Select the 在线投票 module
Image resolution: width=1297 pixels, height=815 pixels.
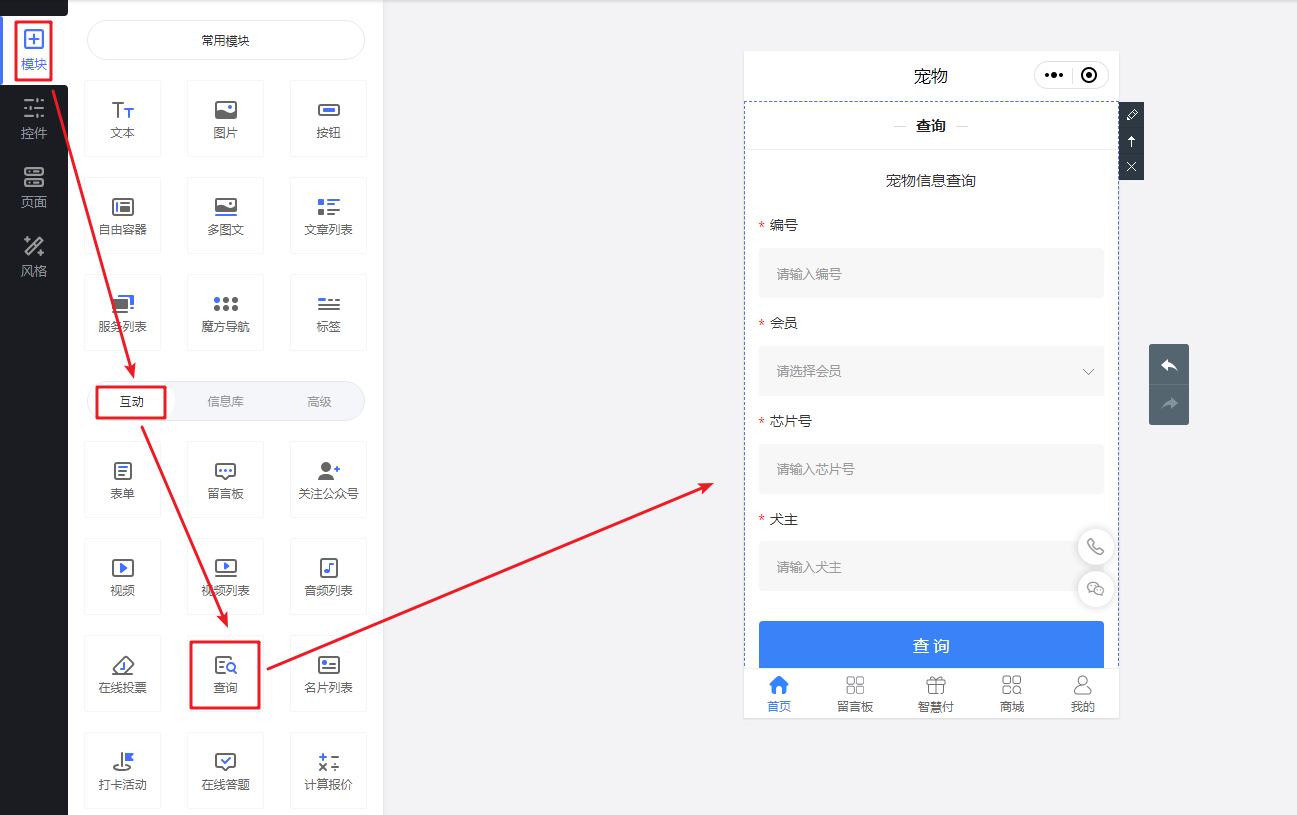(123, 674)
